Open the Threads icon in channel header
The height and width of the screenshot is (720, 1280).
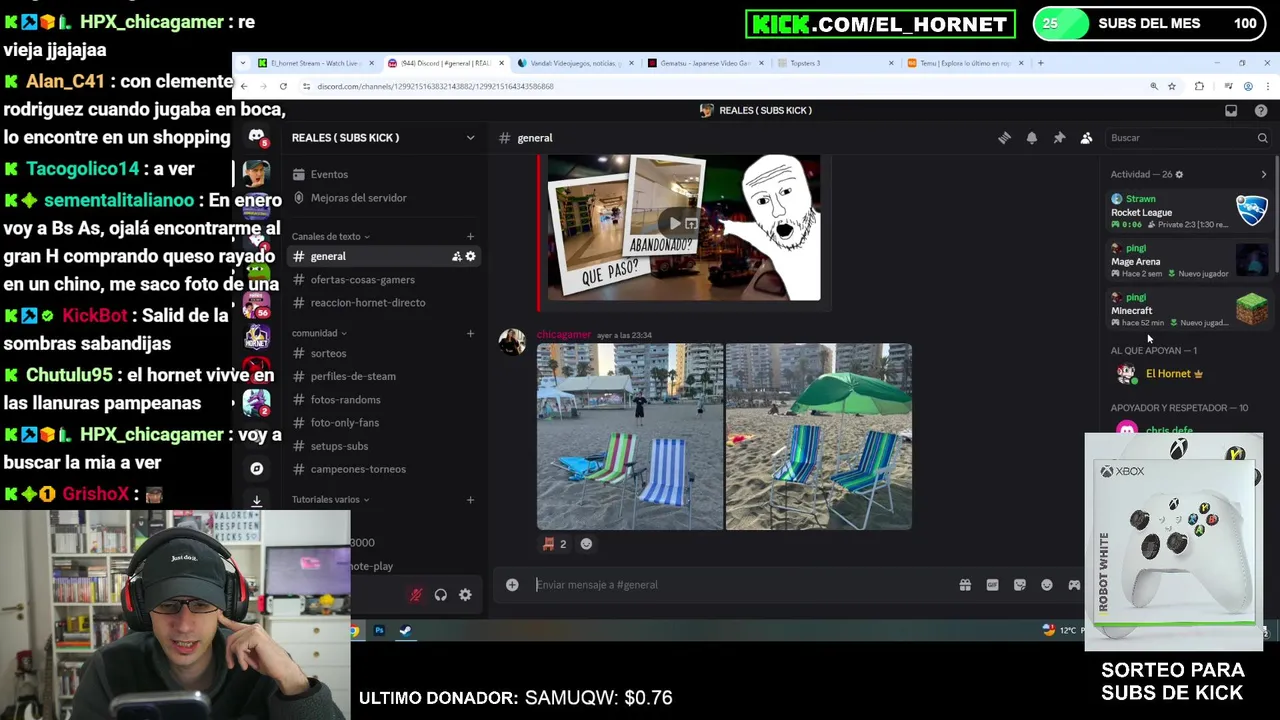pyautogui.click(x=1004, y=138)
